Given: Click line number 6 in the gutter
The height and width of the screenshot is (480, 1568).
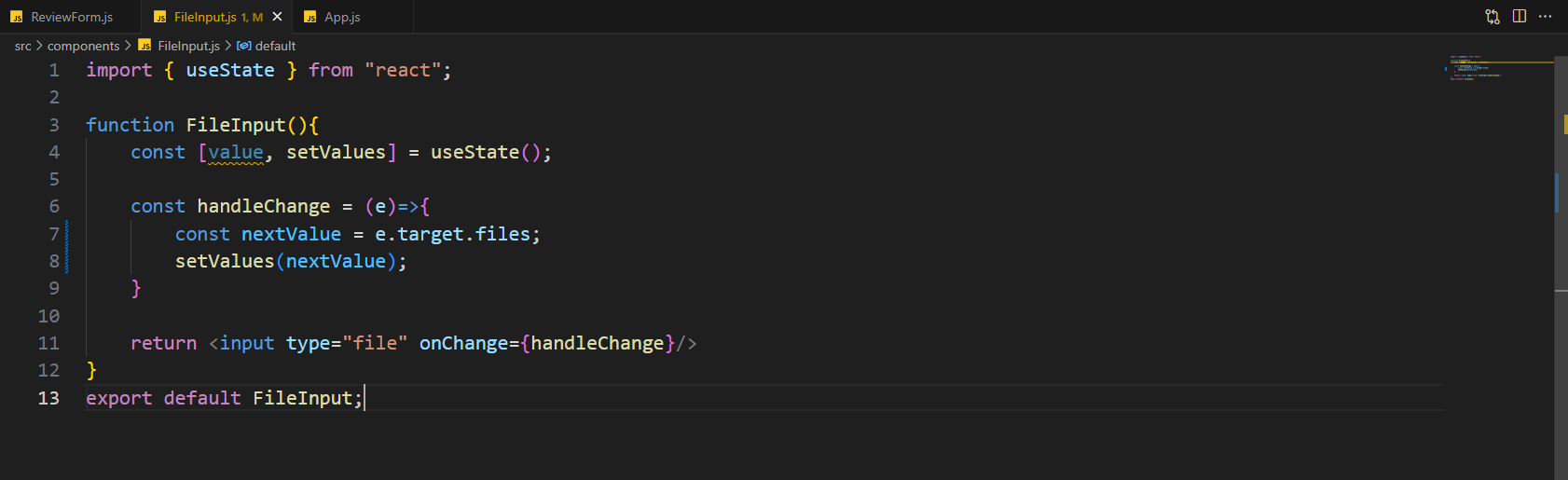Looking at the screenshot, I should click(54, 206).
